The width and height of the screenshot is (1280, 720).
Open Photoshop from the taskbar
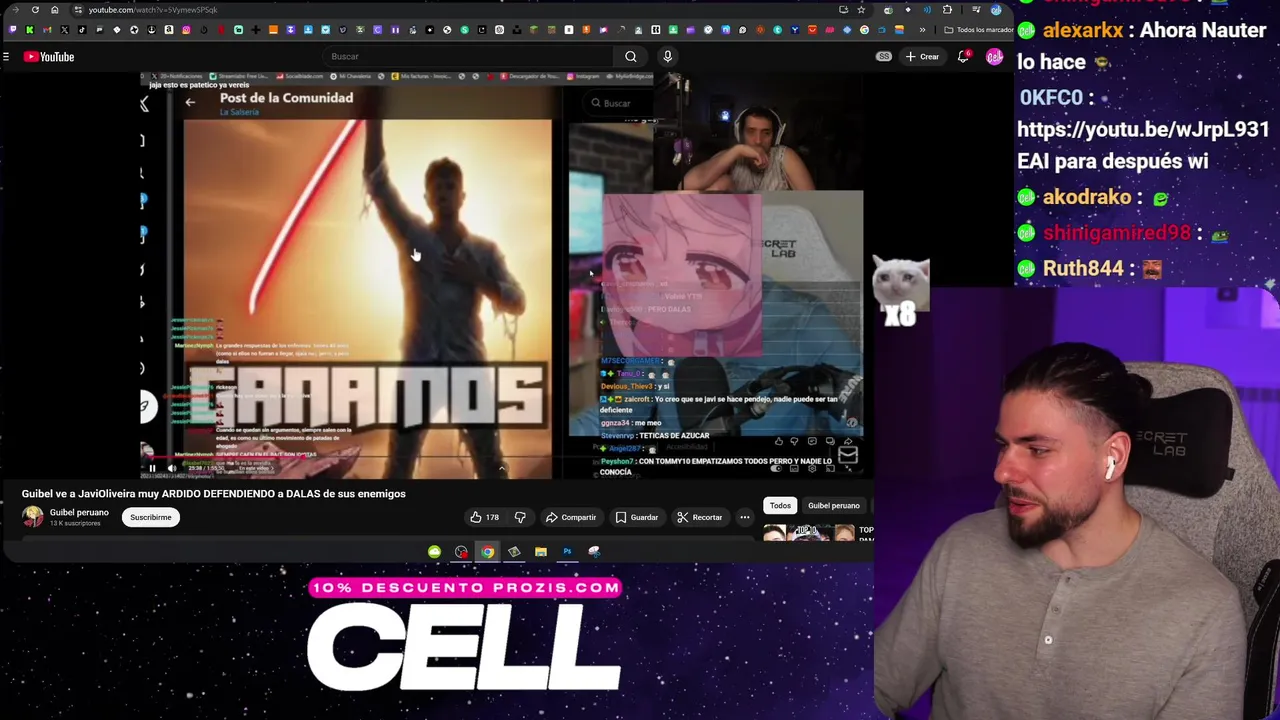coord(567,552)
